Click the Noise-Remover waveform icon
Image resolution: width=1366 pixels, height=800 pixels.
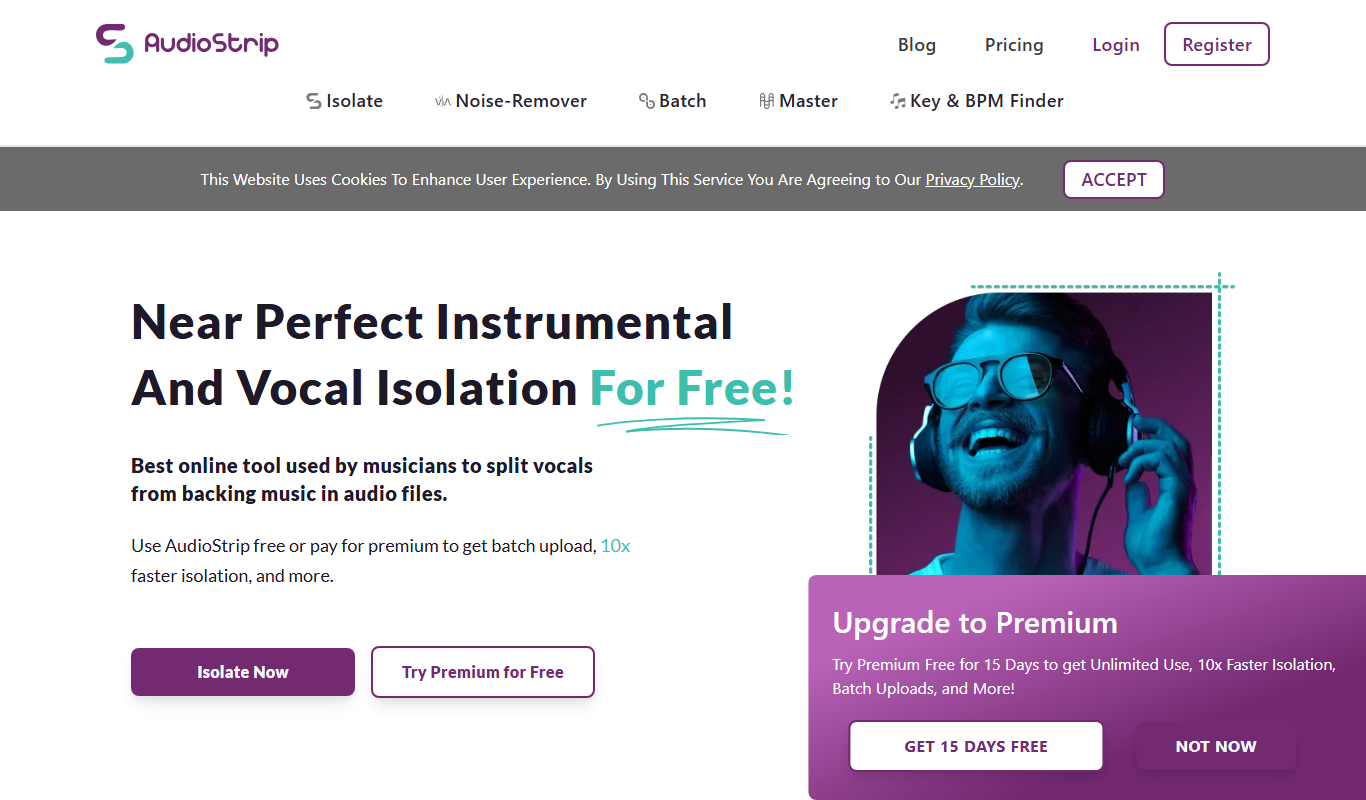click(443, 101)
